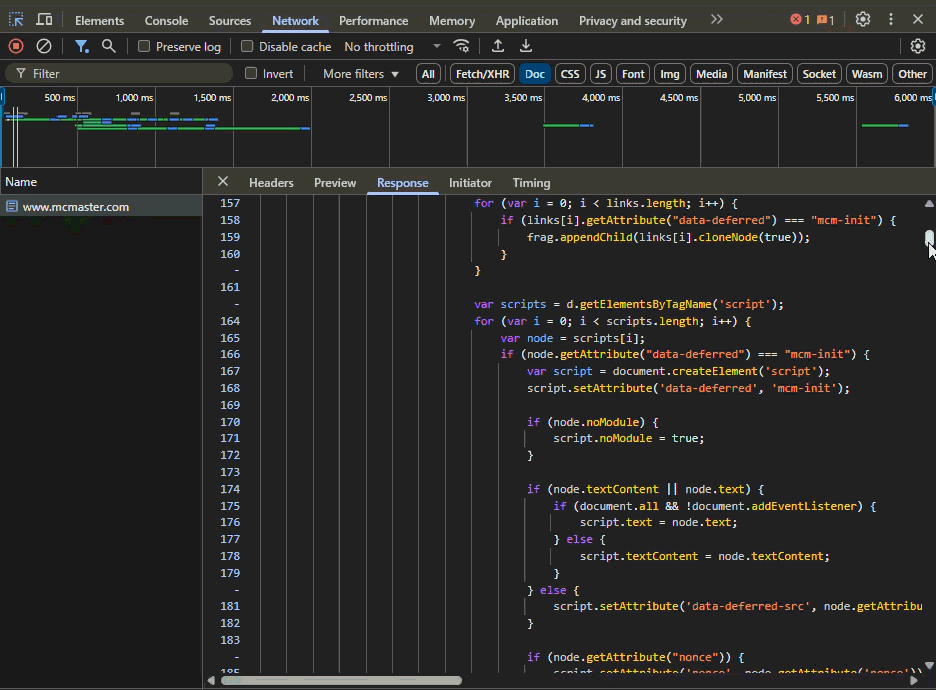Show more DevTools tabs via chevron

click(x=716, y=20)
